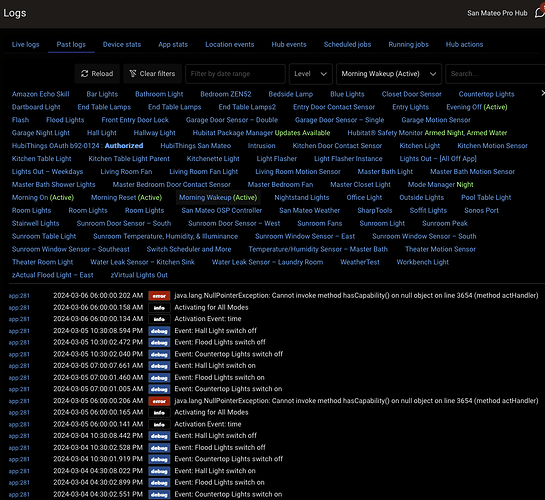Filter logs by Amazon Echo Skill
545x500 pixels.
[40, 94]
